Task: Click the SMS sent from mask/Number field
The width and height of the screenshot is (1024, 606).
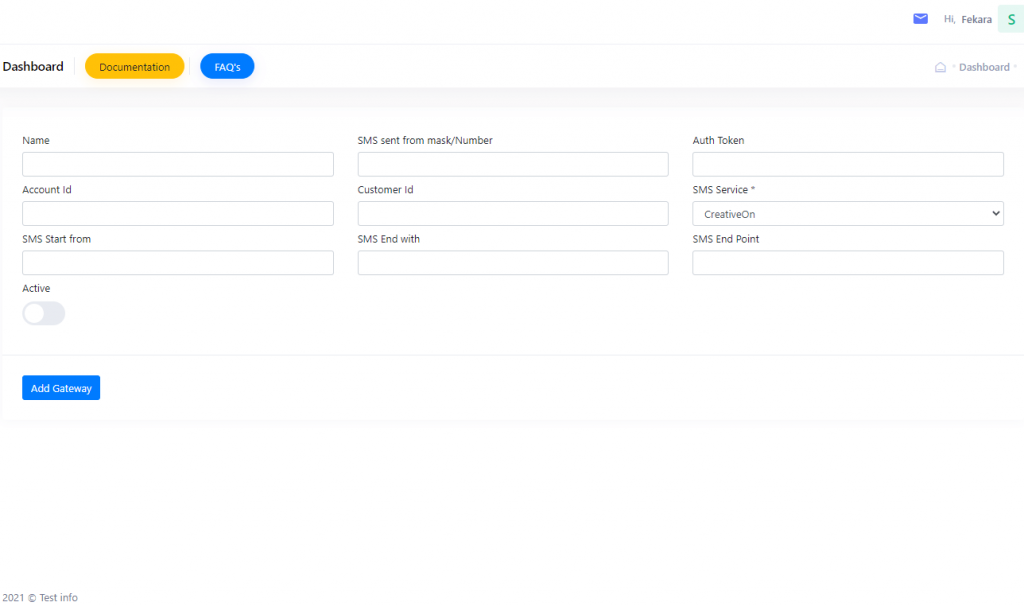Action: point(513,164)
